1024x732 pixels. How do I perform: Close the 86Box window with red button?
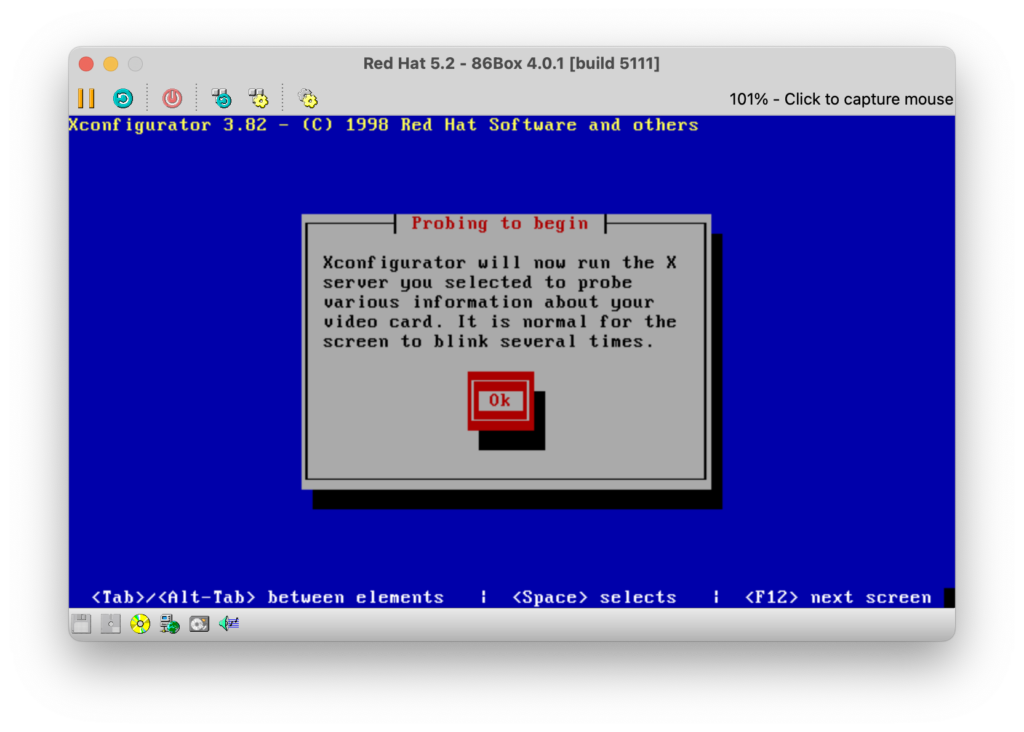(x=86, y=64)
